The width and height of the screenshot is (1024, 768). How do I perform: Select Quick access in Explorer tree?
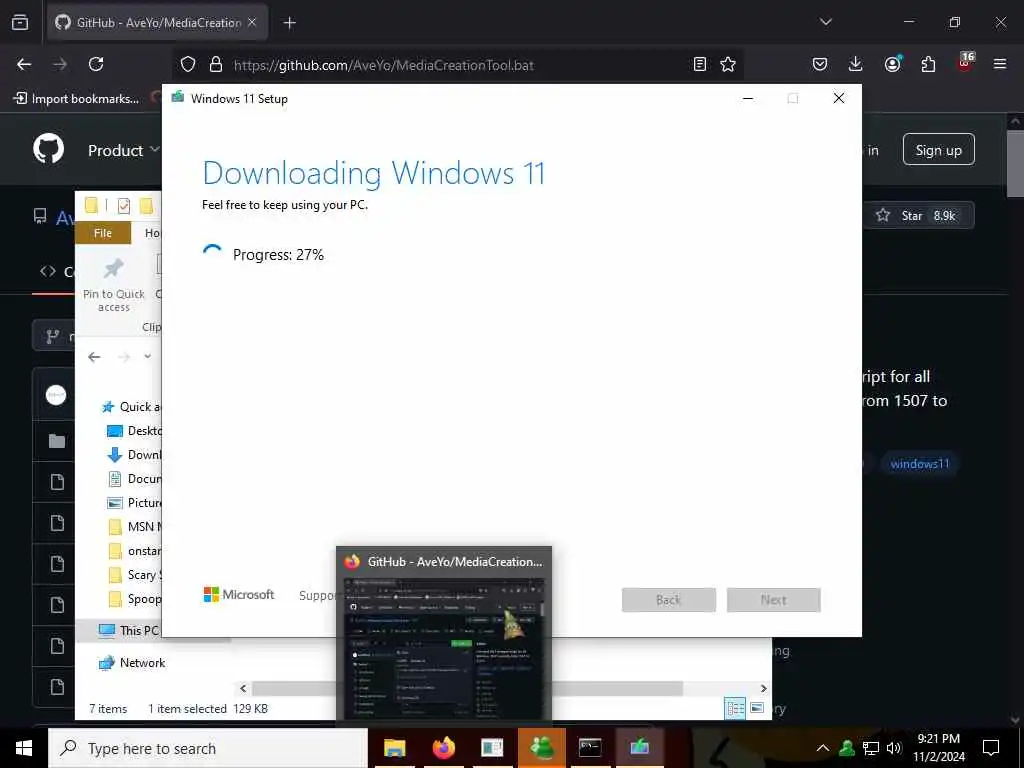131,407
